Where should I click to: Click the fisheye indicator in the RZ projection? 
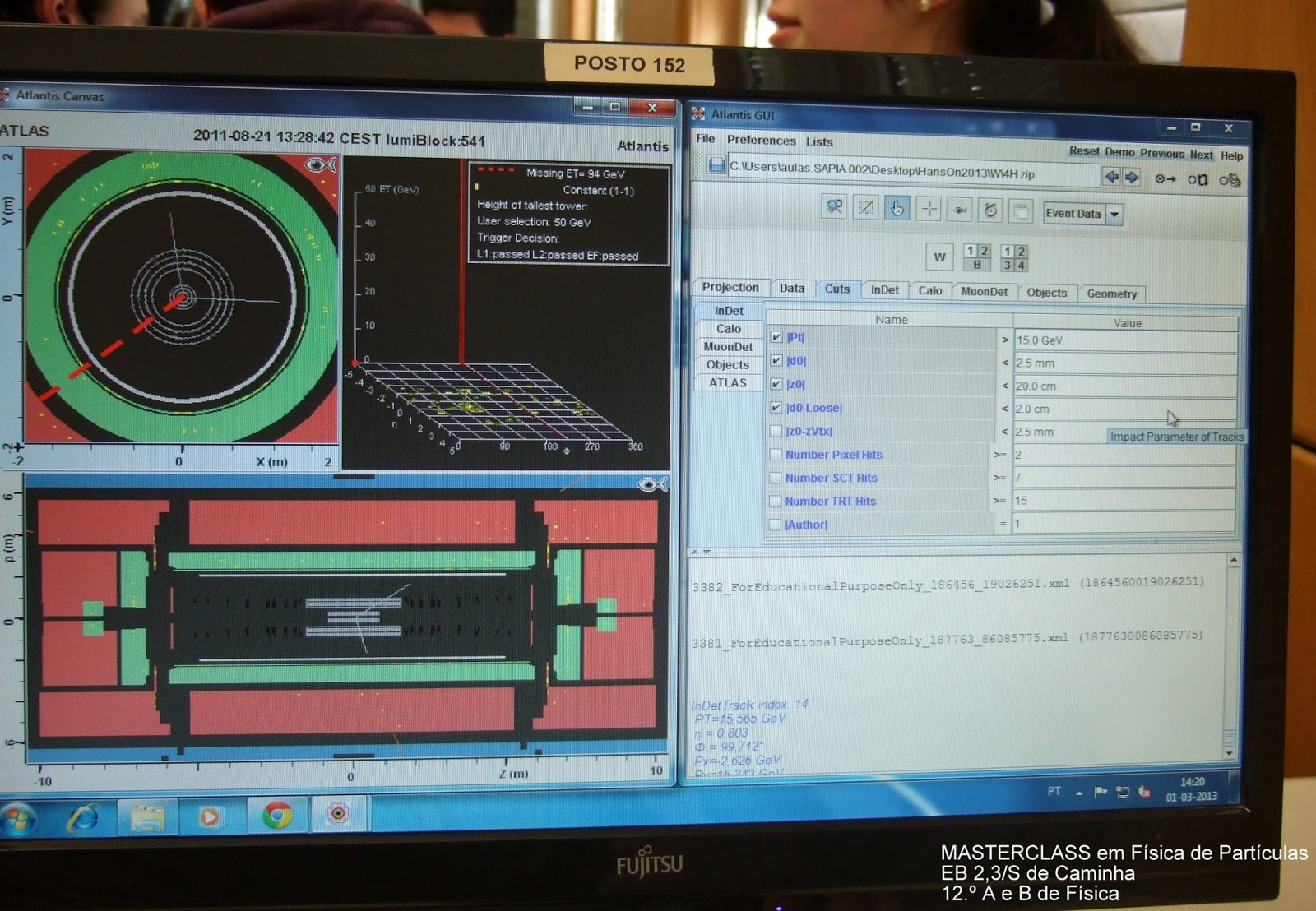click(652, 484)
